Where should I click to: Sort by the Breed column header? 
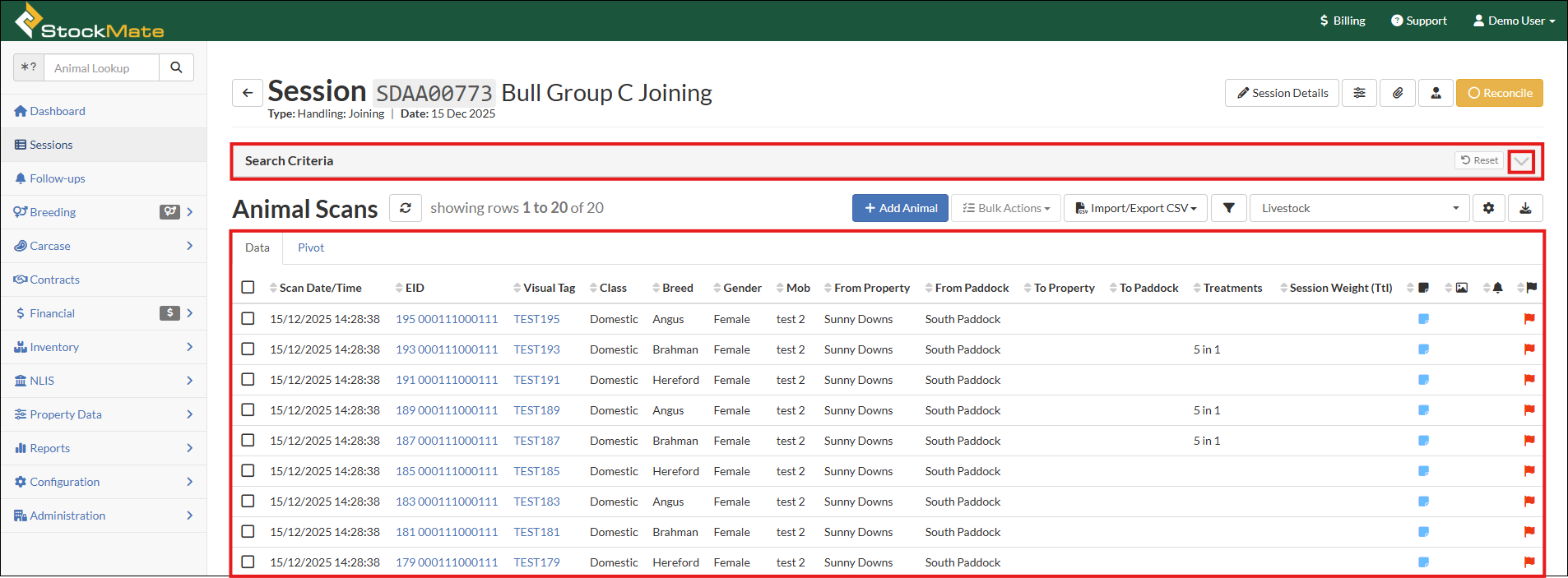click(672, 288)
